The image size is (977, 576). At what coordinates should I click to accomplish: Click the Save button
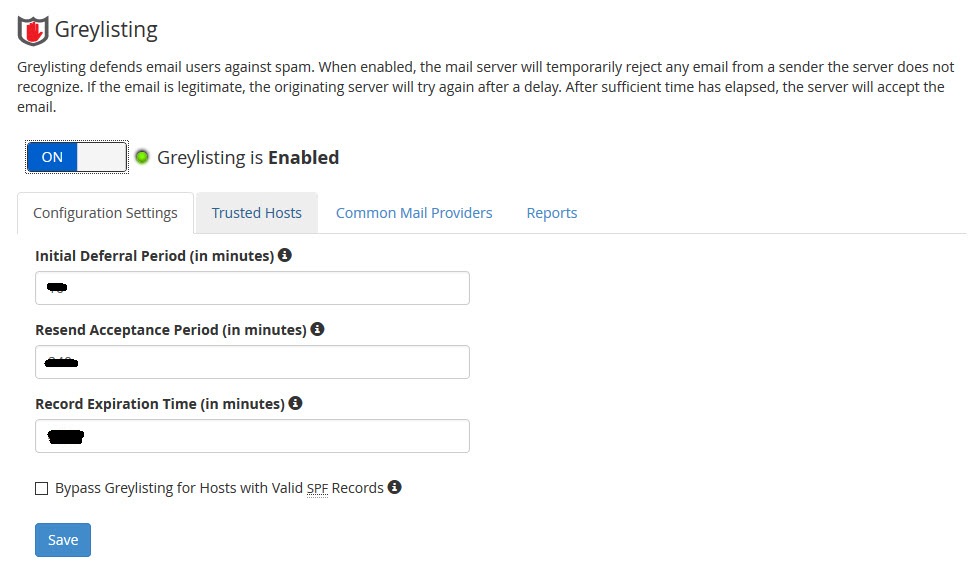point(63,540)
